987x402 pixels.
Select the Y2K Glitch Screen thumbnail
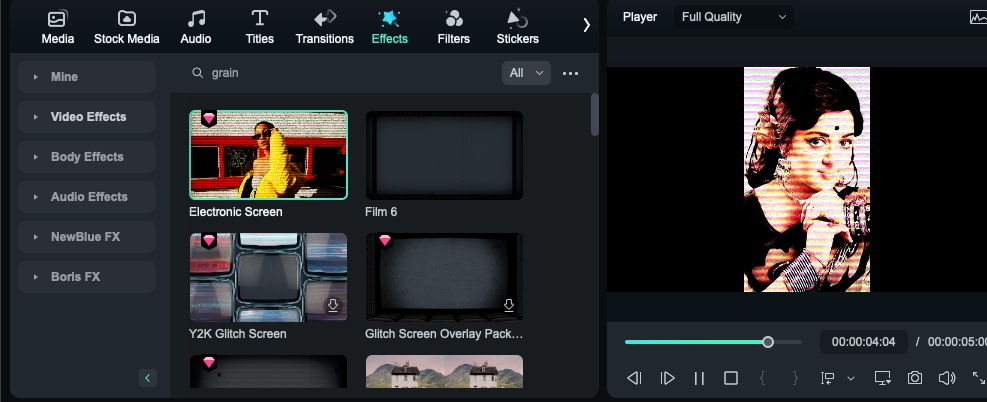pyautogui.click(x=268, y=277)
